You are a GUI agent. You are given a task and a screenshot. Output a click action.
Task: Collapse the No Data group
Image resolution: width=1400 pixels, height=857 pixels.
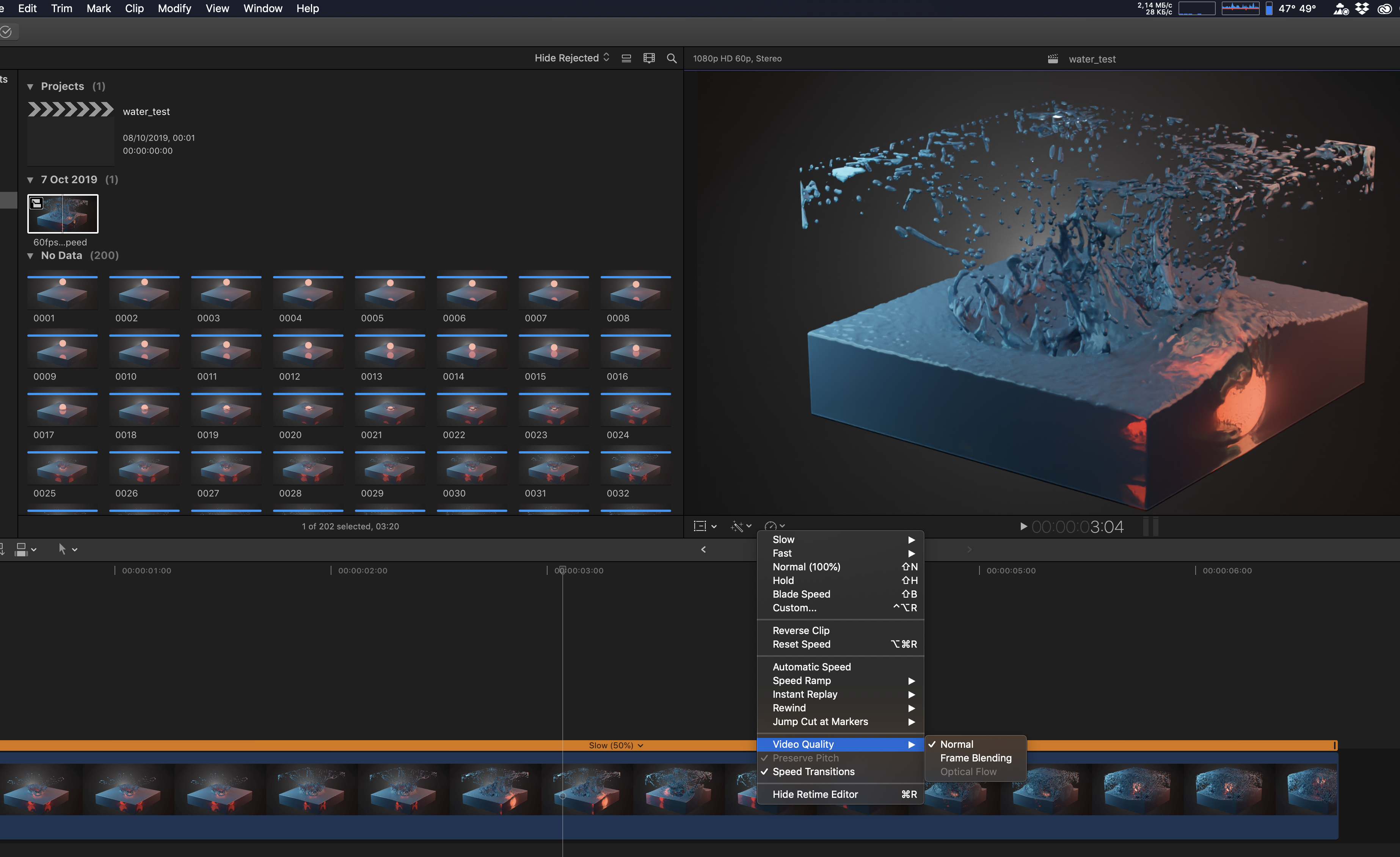(30, 256)
